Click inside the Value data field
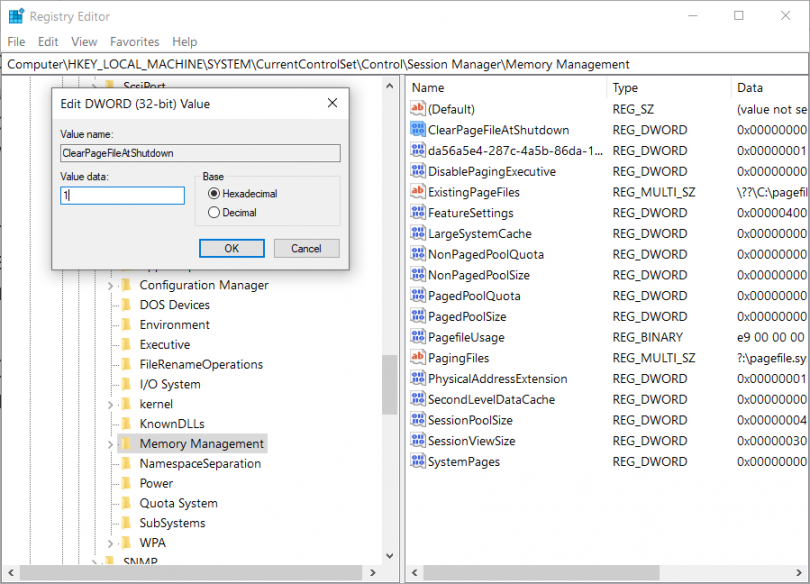 (x=120, y=195)
